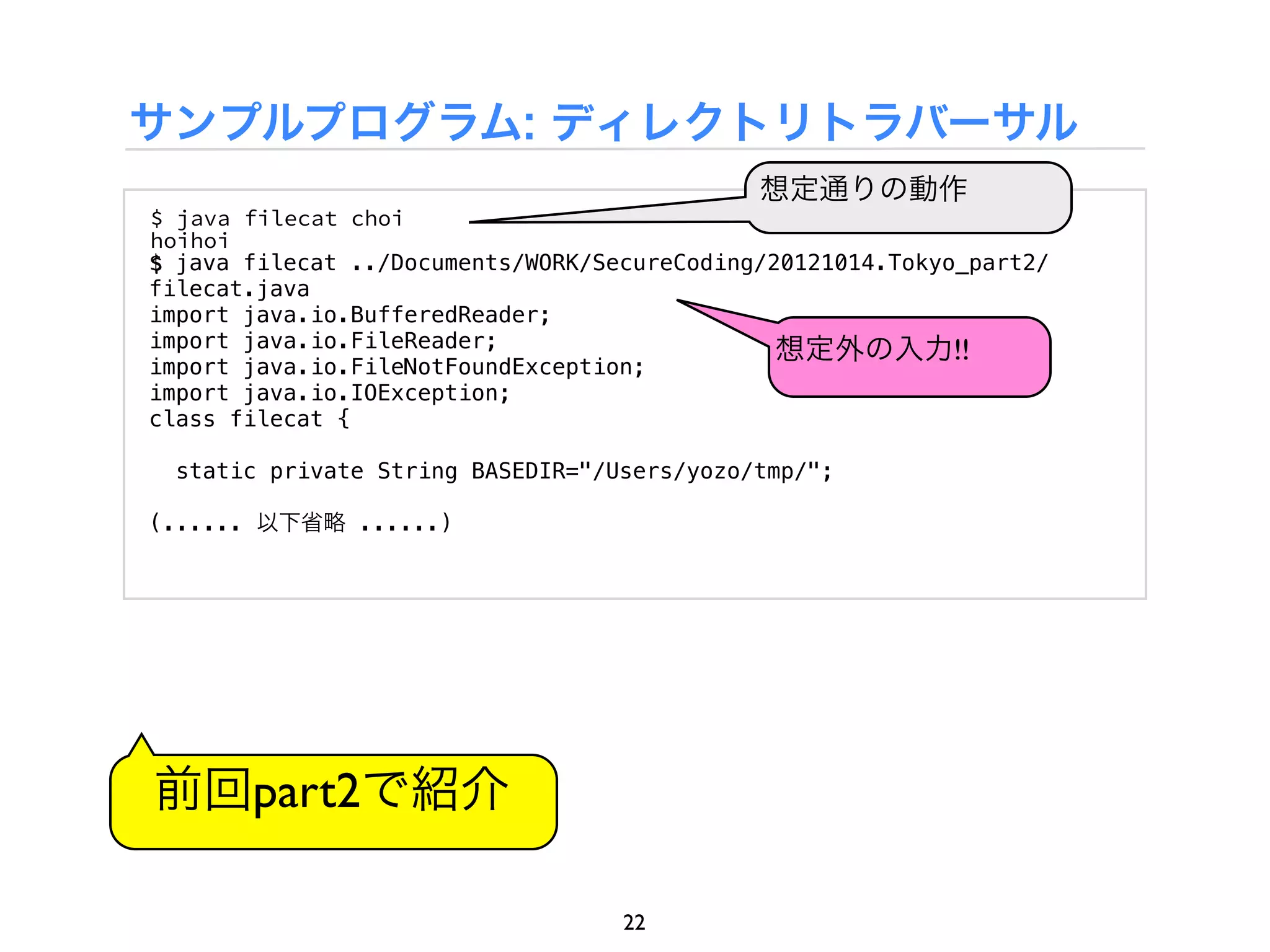
Task: Click the line 'import java.io.FileNotFoundException;'
Action: pos(397,367)
